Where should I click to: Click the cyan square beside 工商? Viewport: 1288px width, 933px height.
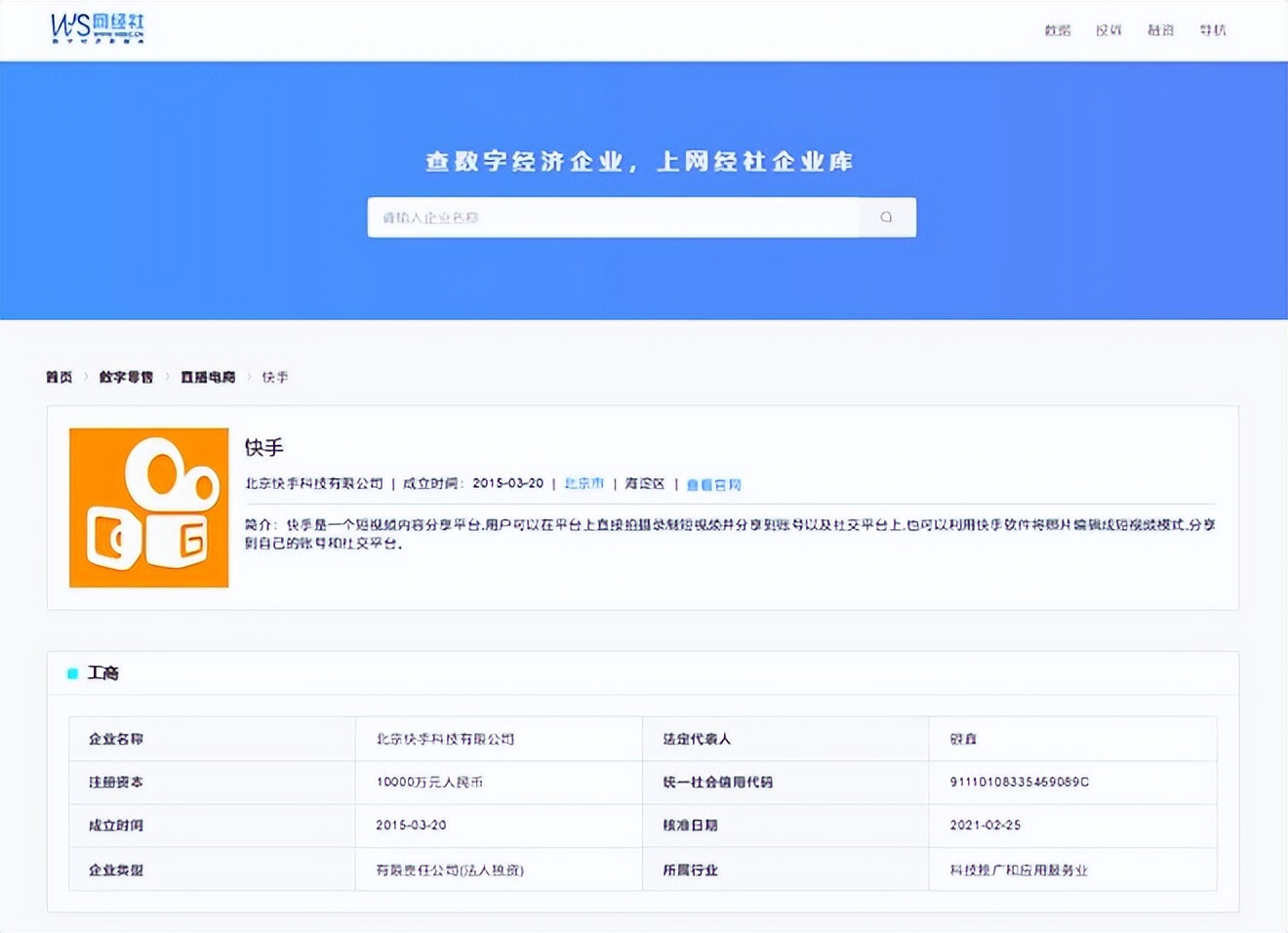point(72,673)
